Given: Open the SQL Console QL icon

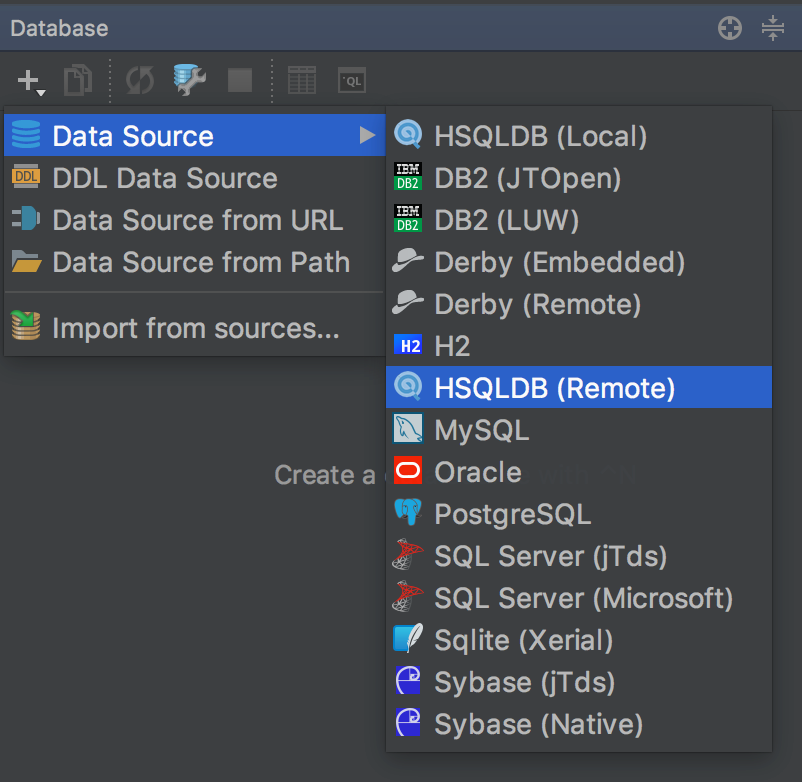Looking at the screenshot, I should click(x=351, y=80).
